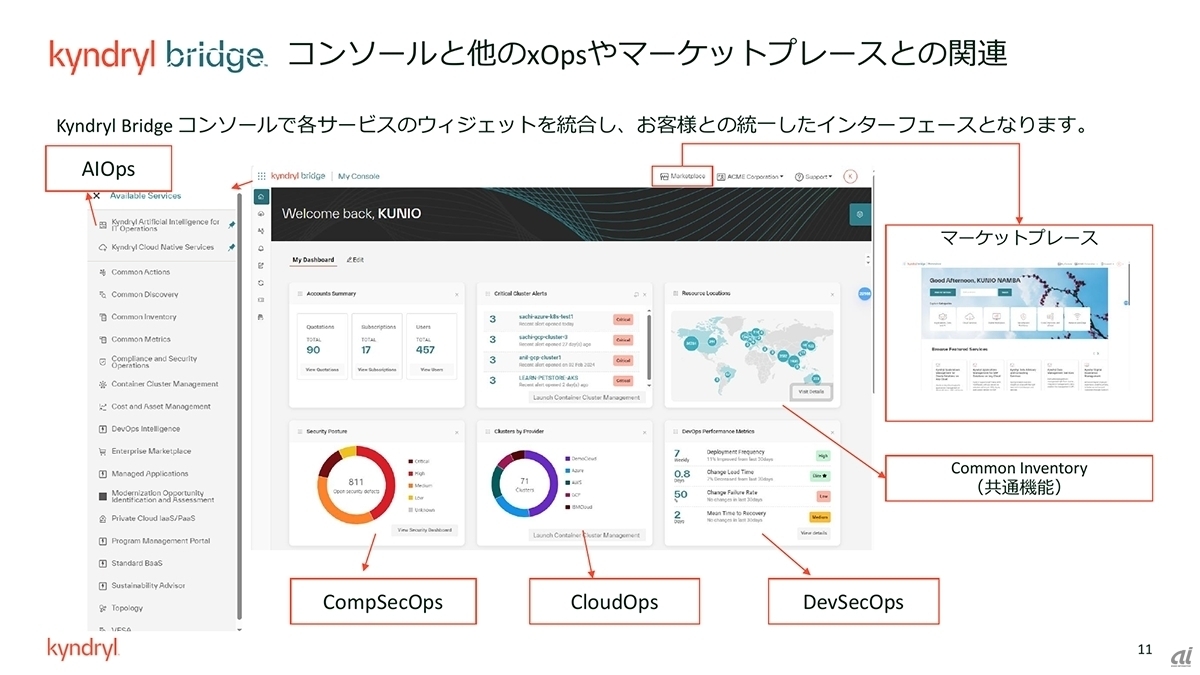Unpin Kyndryl Artificial Intelligence for IT Operations
The width and height of the screenshot is (1200, 675).
232,225
